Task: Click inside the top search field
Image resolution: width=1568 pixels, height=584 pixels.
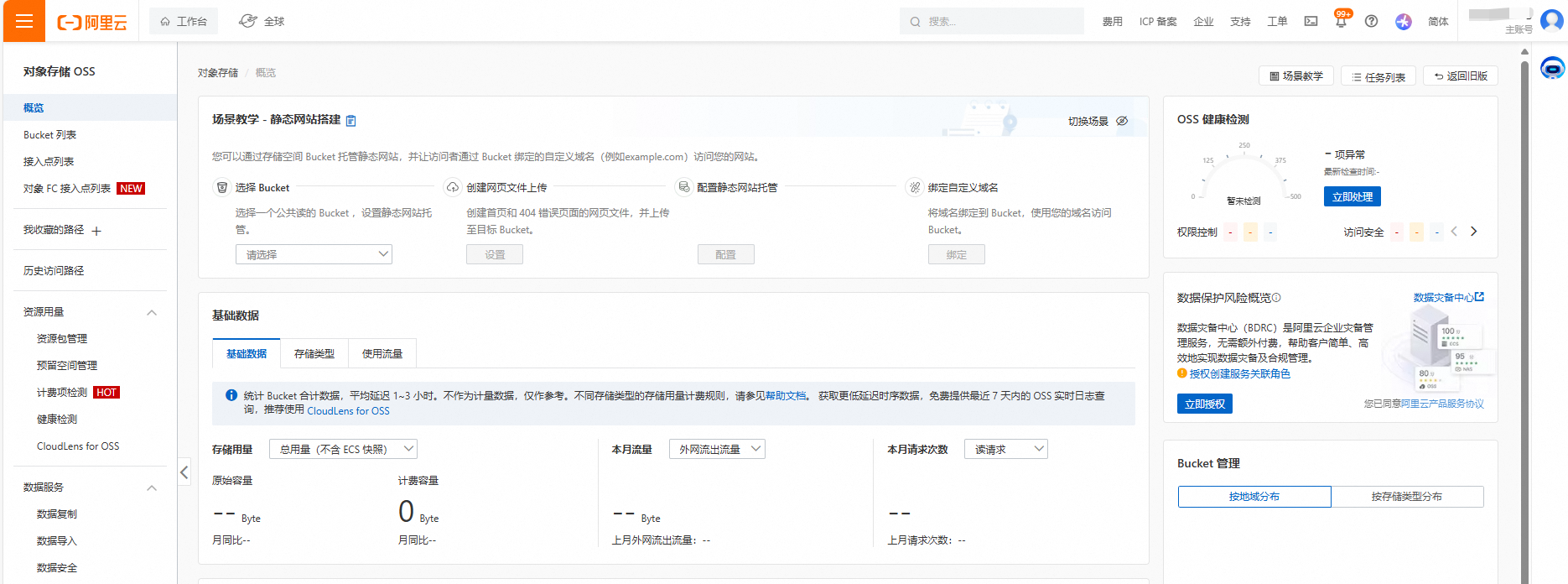Action: pyautogui.click(x=992, y=22)
